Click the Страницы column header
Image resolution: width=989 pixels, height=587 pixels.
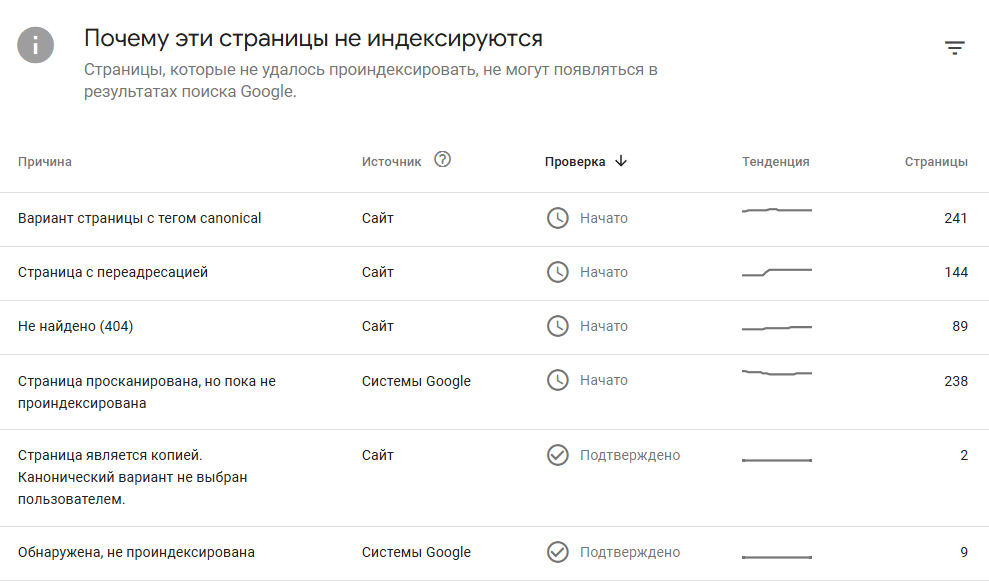pos(936,162)
